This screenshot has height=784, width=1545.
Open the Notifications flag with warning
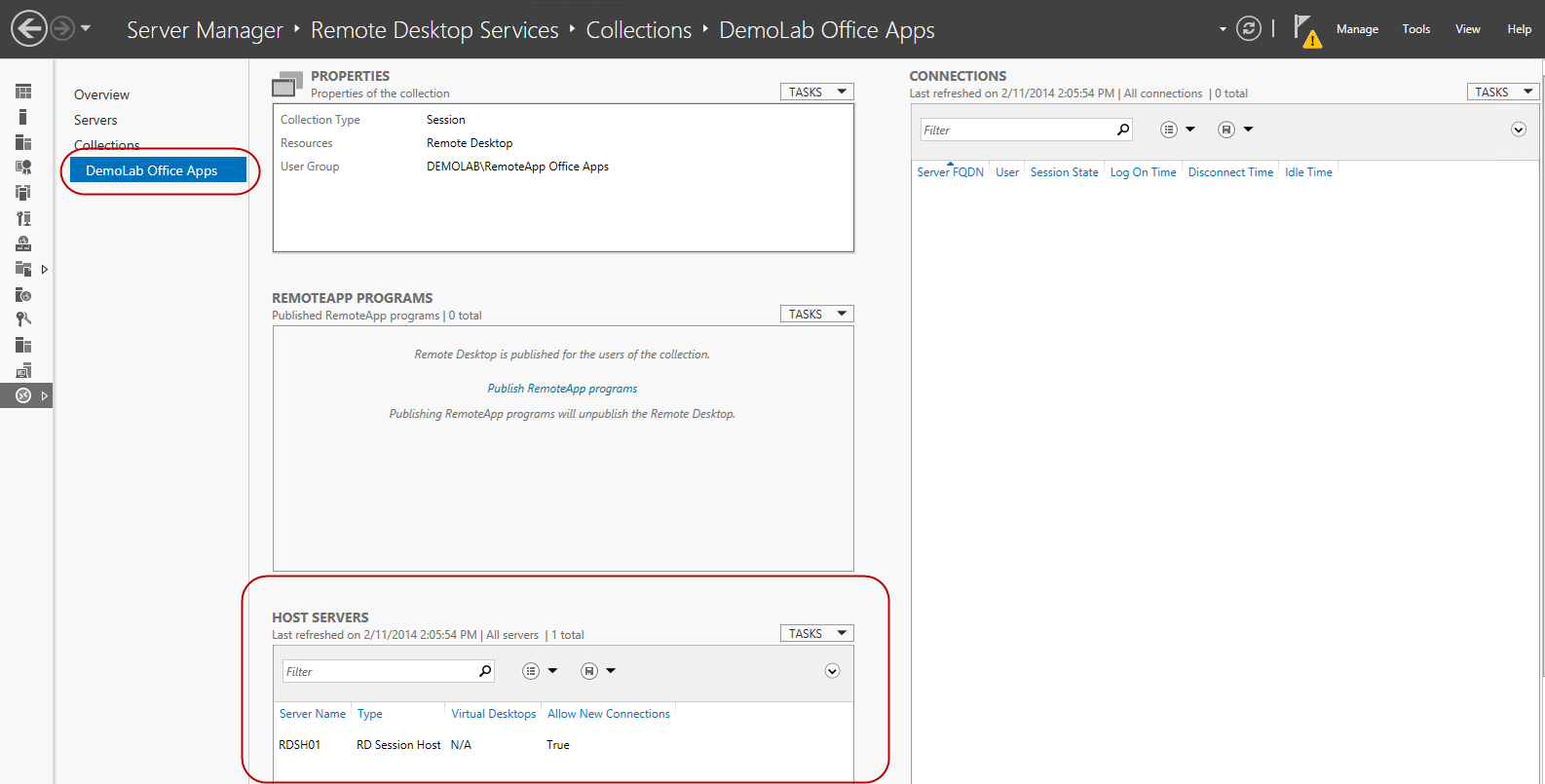[1305, 30]
